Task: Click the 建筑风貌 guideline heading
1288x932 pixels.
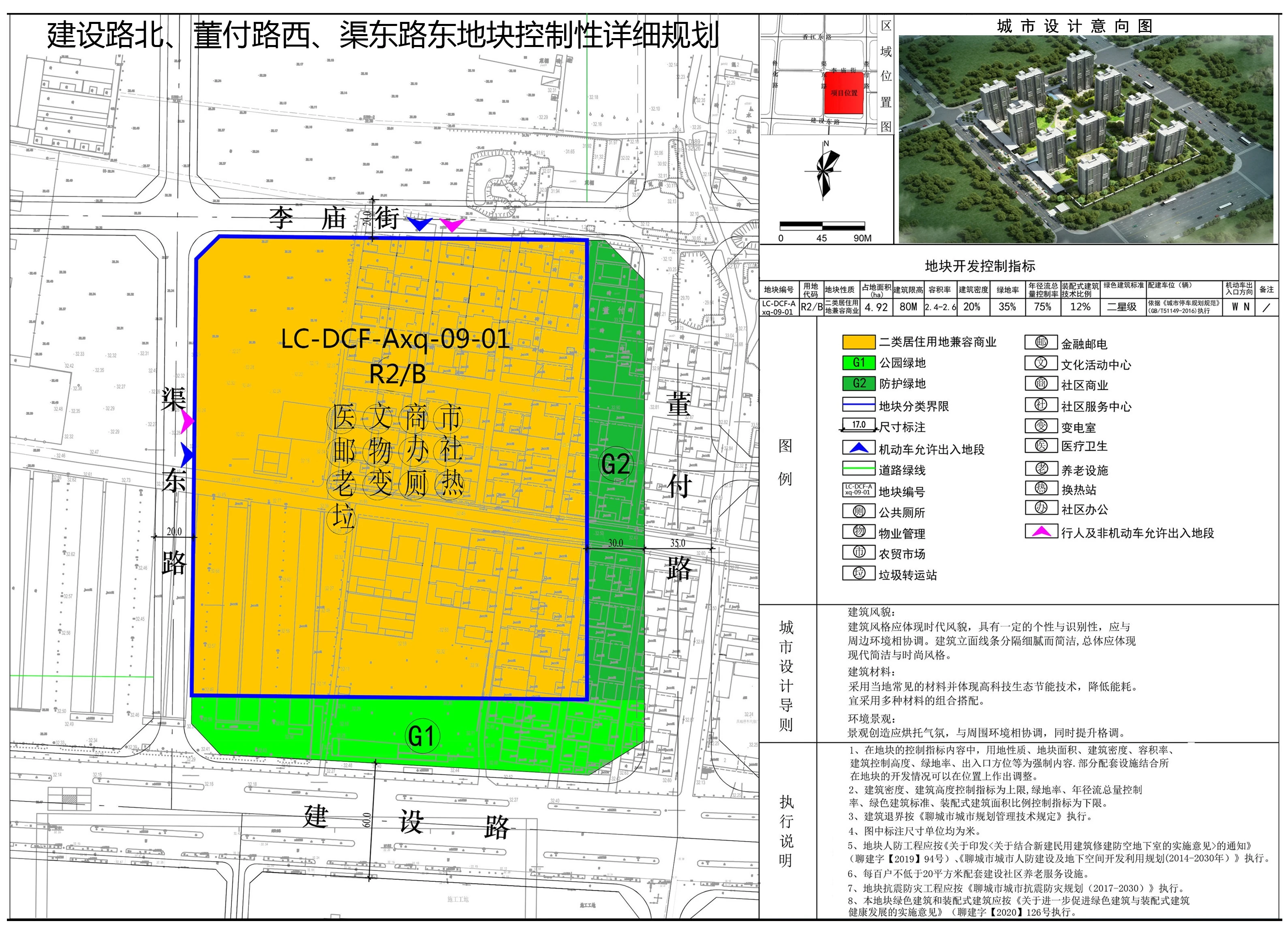Action: [x=871, y=612]
